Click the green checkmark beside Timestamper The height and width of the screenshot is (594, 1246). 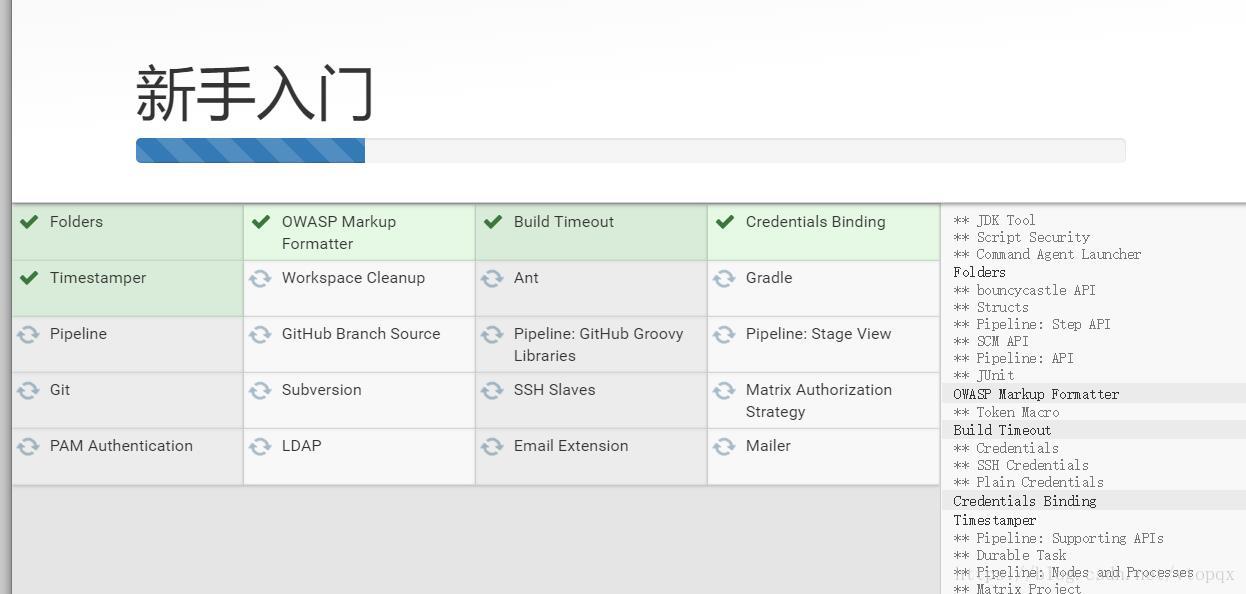click(x=29, y=278)
